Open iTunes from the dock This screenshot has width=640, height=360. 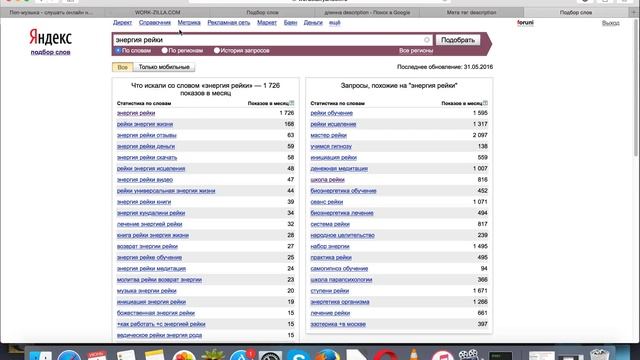[442, 355]
